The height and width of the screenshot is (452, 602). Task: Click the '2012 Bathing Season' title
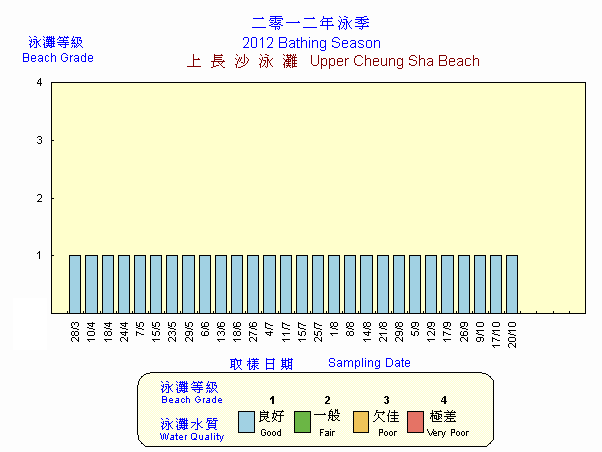click(311, 43)
